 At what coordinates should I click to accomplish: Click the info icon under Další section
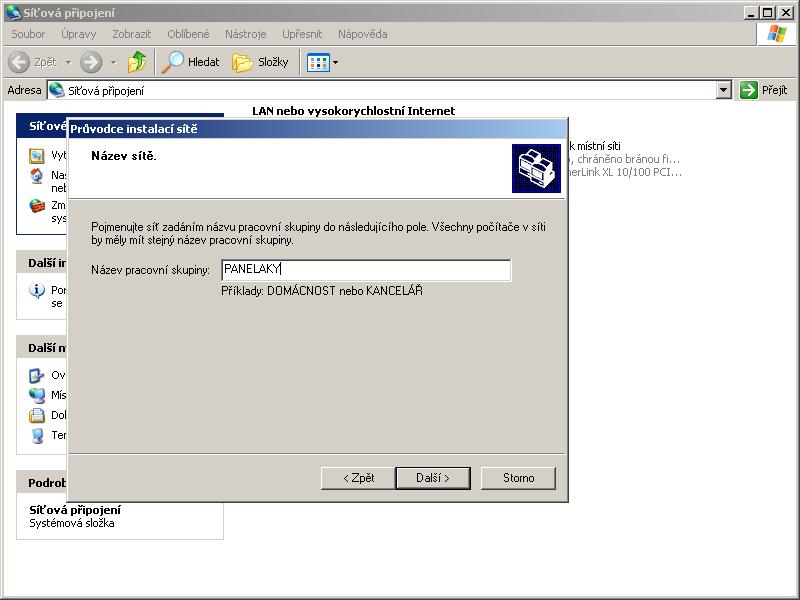(x=37, y=291)
